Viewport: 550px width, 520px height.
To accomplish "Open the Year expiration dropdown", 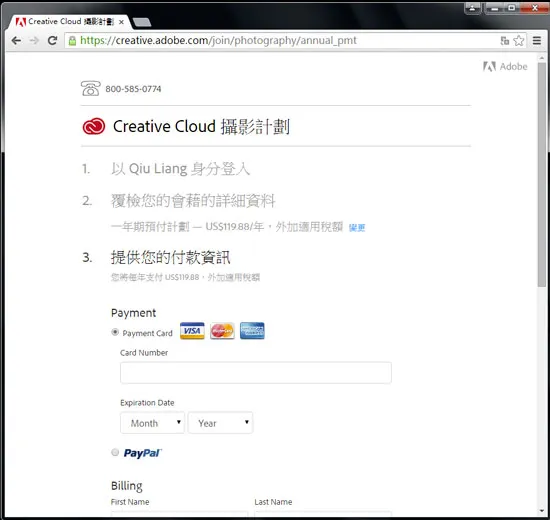I will [x=220, y=423].
